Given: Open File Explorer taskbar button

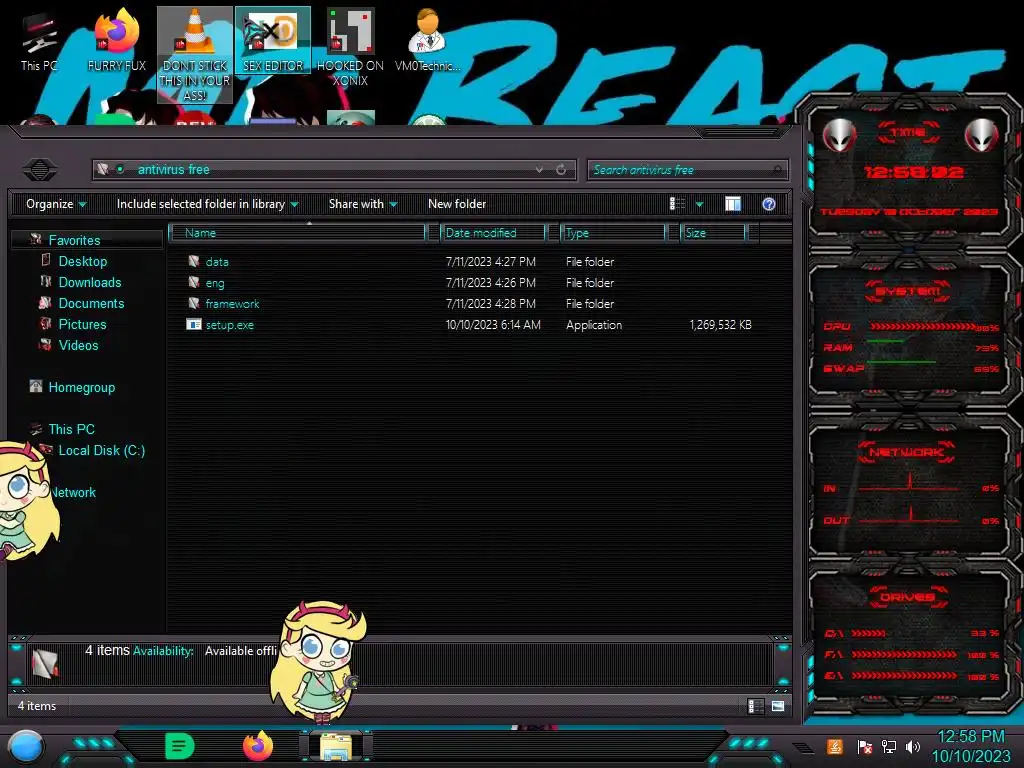Looking at the screenshot, I should point(336,746).
